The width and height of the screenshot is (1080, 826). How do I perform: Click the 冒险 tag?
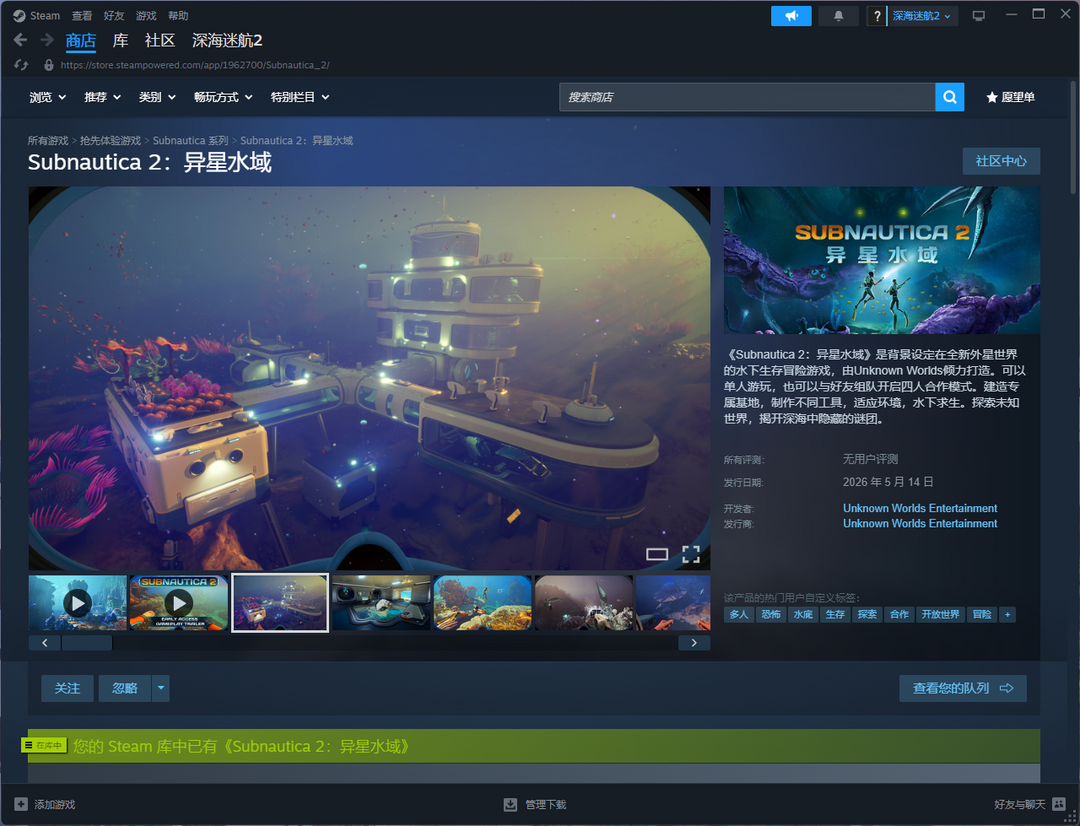982,615
